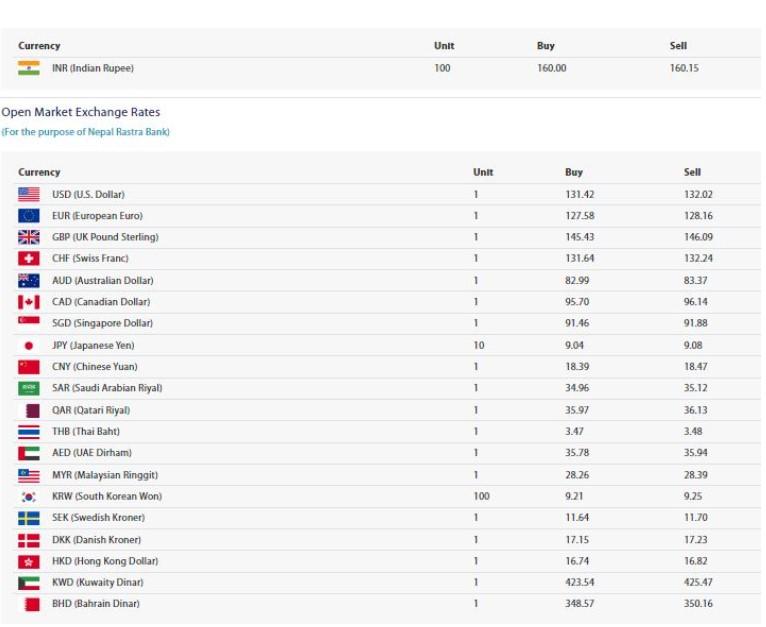Image resolution: width=766 pixels, height=627 pixels.
Task: Click the UK flag next to GBP
Action: [x=29, y=237]
